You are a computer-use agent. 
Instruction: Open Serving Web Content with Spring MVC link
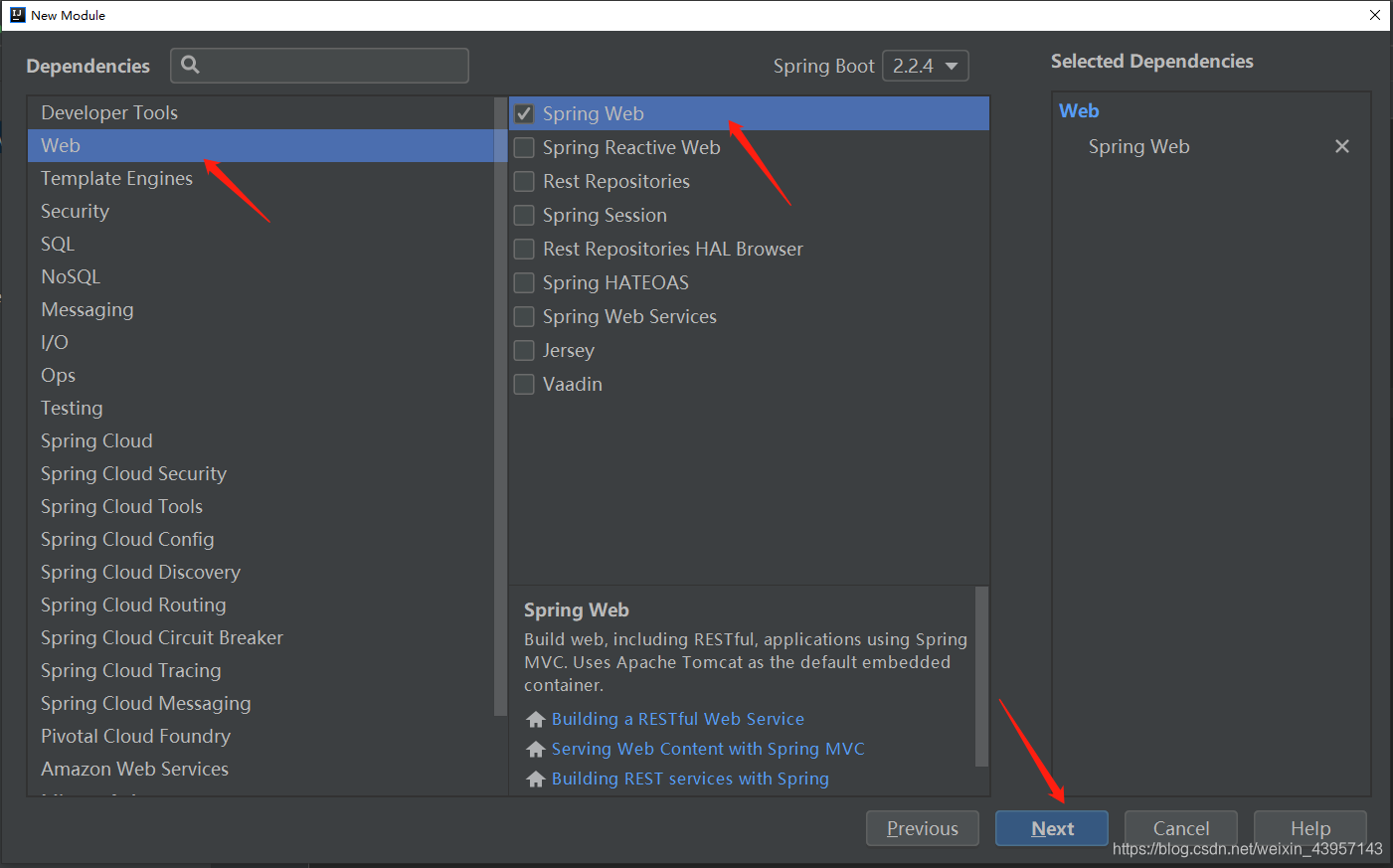[x=708, y=749]
